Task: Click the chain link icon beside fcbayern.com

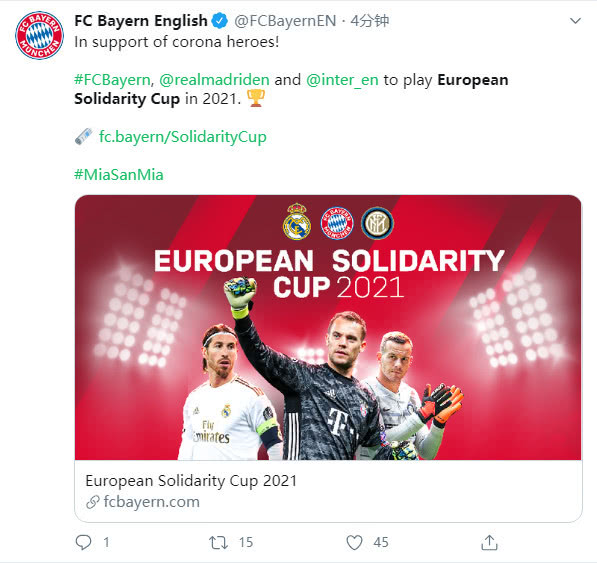Action: point(93,502)
